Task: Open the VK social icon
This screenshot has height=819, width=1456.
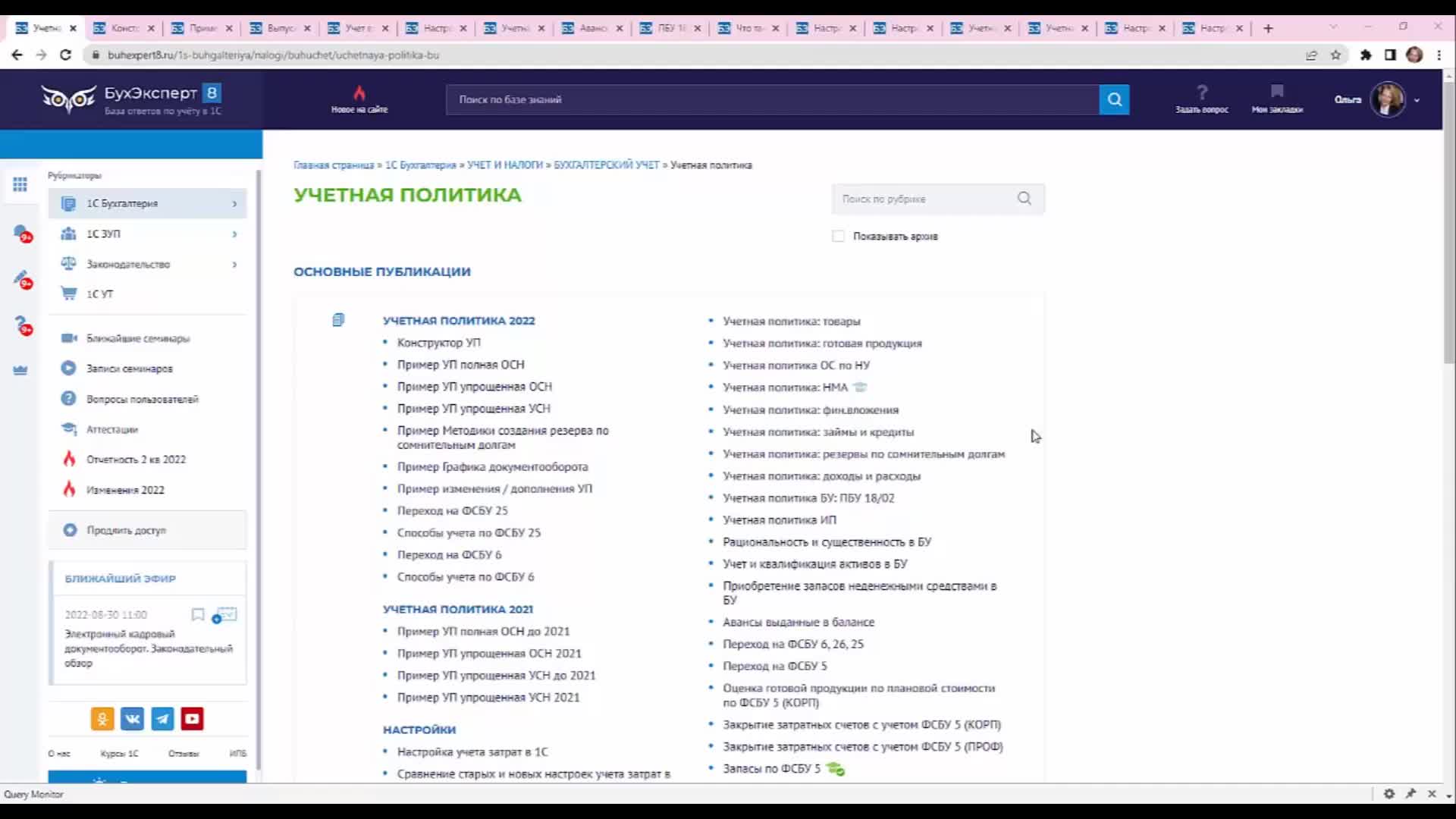Action: click(x=132, y=719)
